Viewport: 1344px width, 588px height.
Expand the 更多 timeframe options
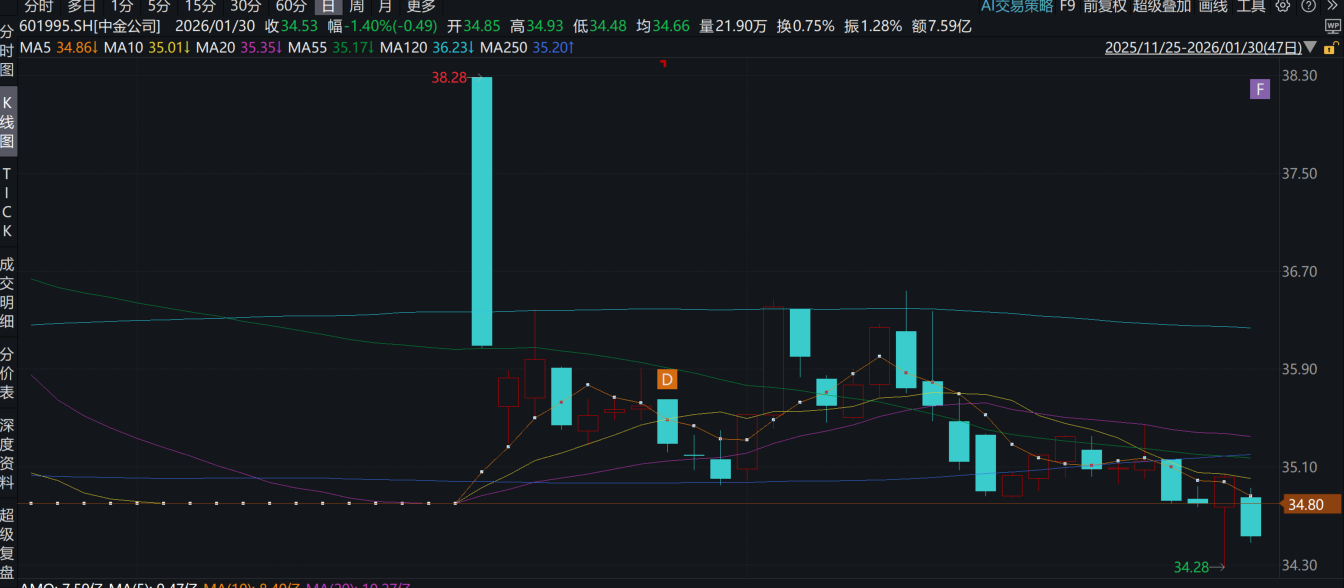coord(421,6)
